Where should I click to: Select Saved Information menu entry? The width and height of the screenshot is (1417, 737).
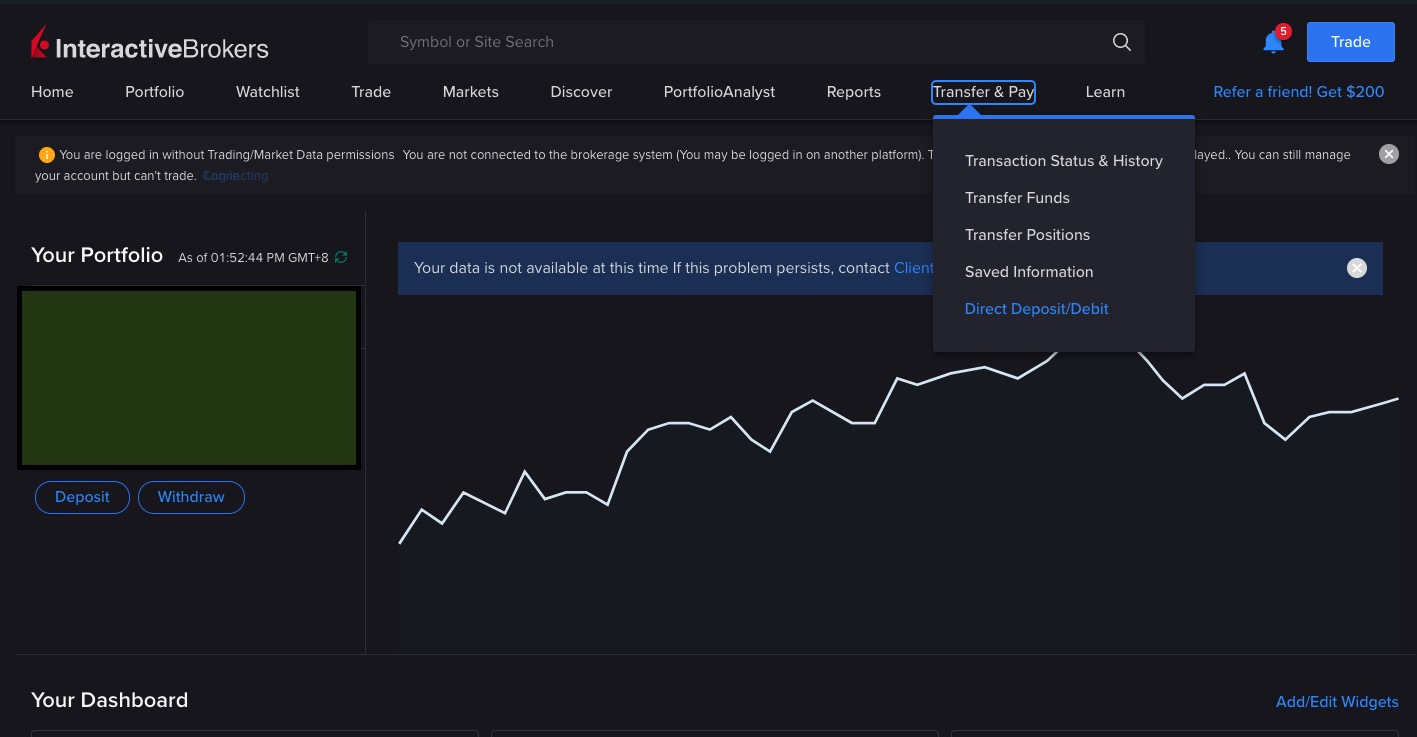click(x=1028, y=272)
